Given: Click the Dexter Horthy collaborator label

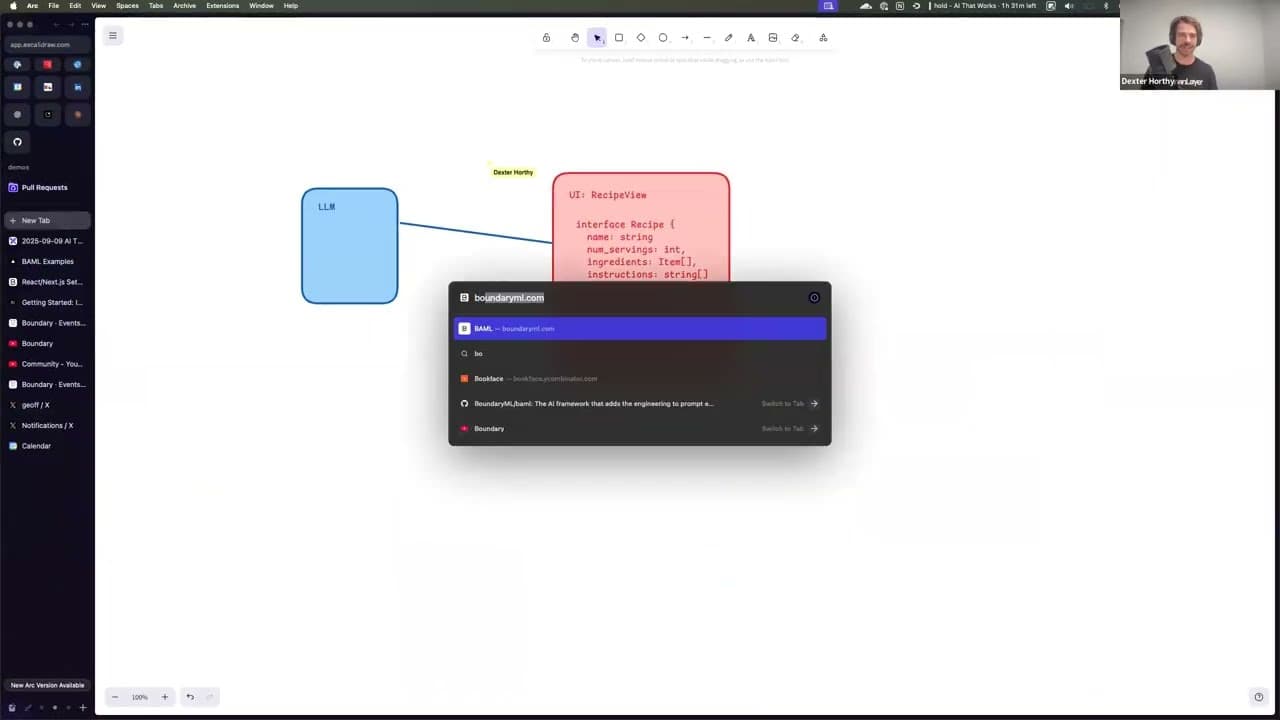Looking at the screenshot, I should point(513,173).
